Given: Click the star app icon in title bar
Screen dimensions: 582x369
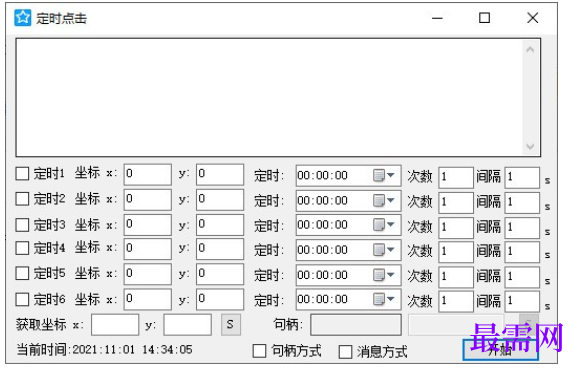Looking at the screenshot, I should pos(23,18).
